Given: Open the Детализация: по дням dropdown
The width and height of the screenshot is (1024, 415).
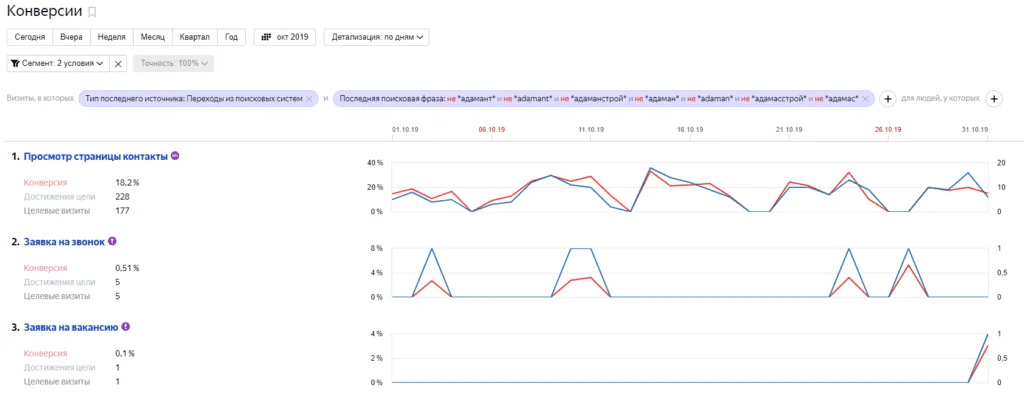Looking at the screenshot, I should 376,37.
